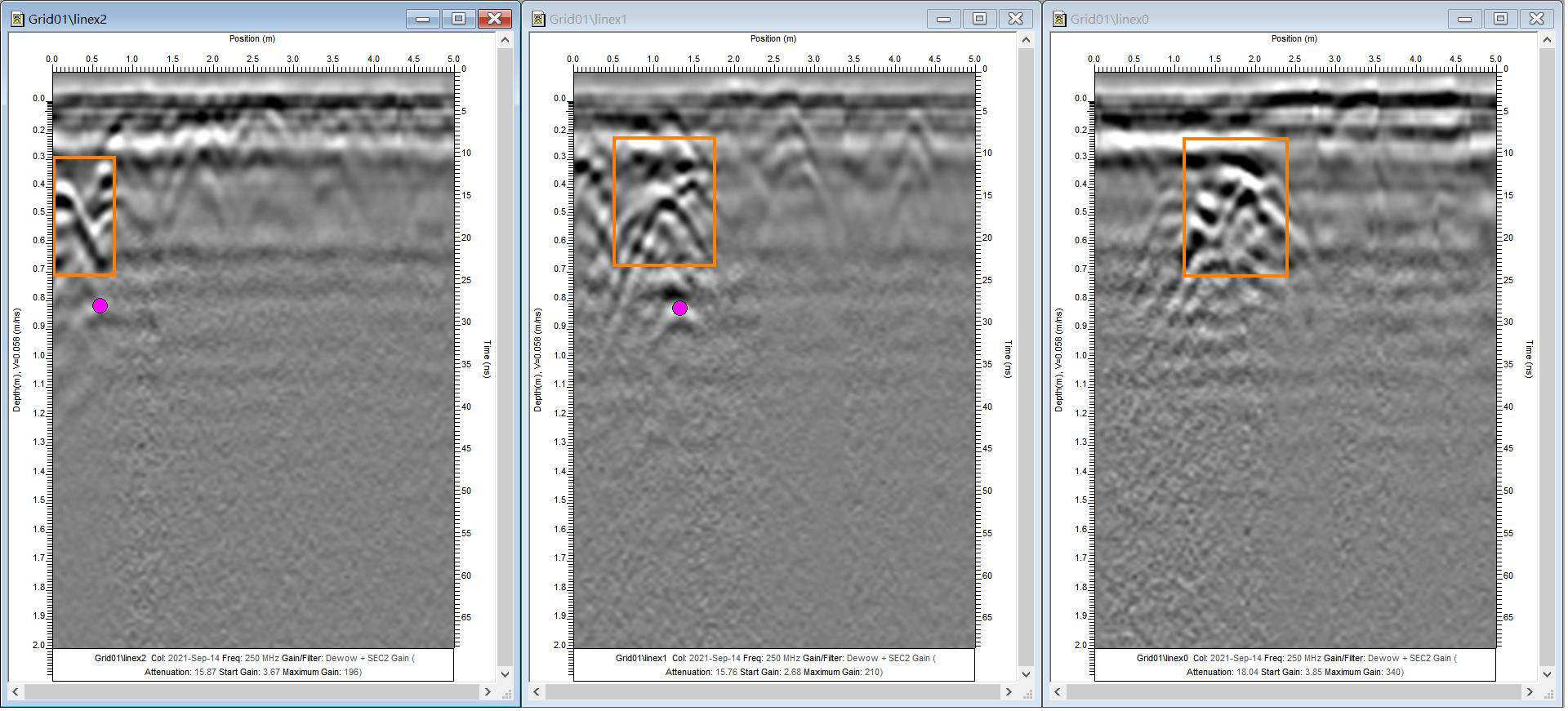Click 'Attenuation: 15.76' info text in linex1
Screen dimensions: 1568x711
tap(702, 673)
